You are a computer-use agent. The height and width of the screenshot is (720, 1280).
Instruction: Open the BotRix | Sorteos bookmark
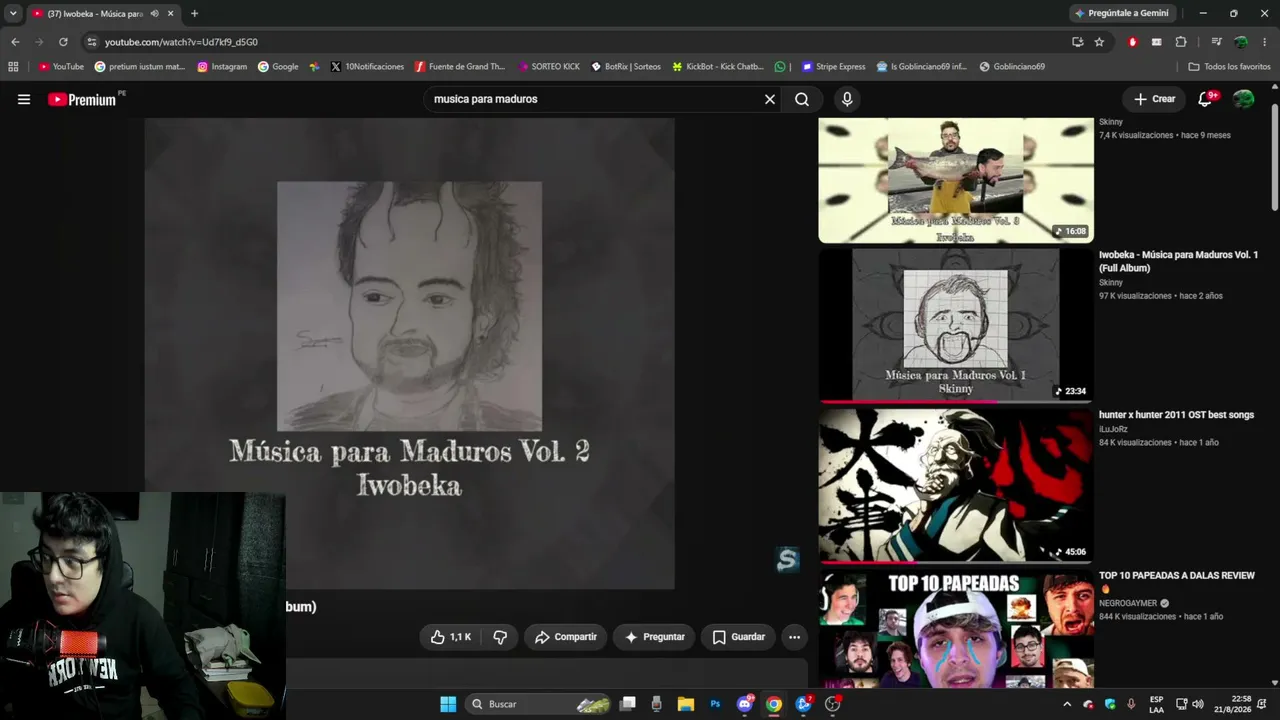tap(626, 67)
